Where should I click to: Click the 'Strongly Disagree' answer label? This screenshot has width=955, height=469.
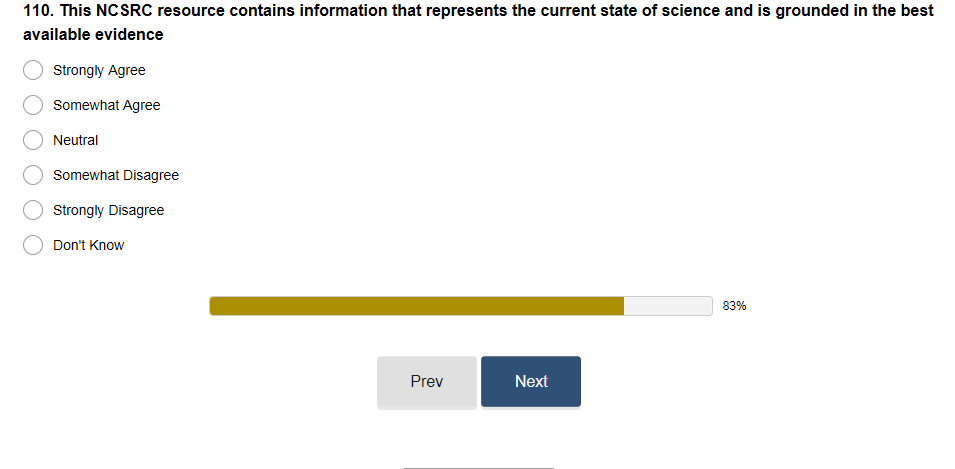(108, 211)
